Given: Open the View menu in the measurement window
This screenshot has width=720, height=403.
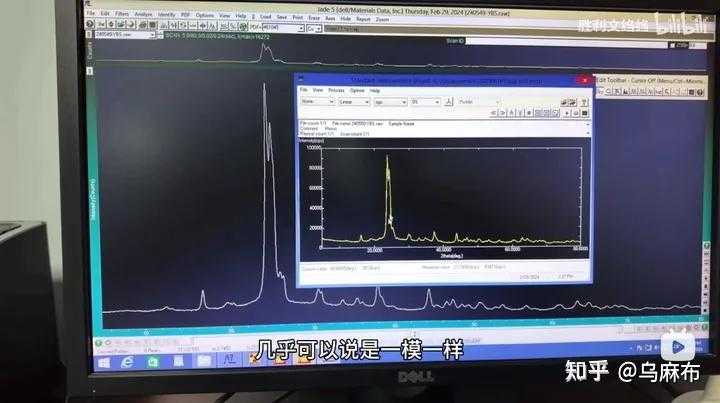Looking at the screenshot, I should pos(318,90).
